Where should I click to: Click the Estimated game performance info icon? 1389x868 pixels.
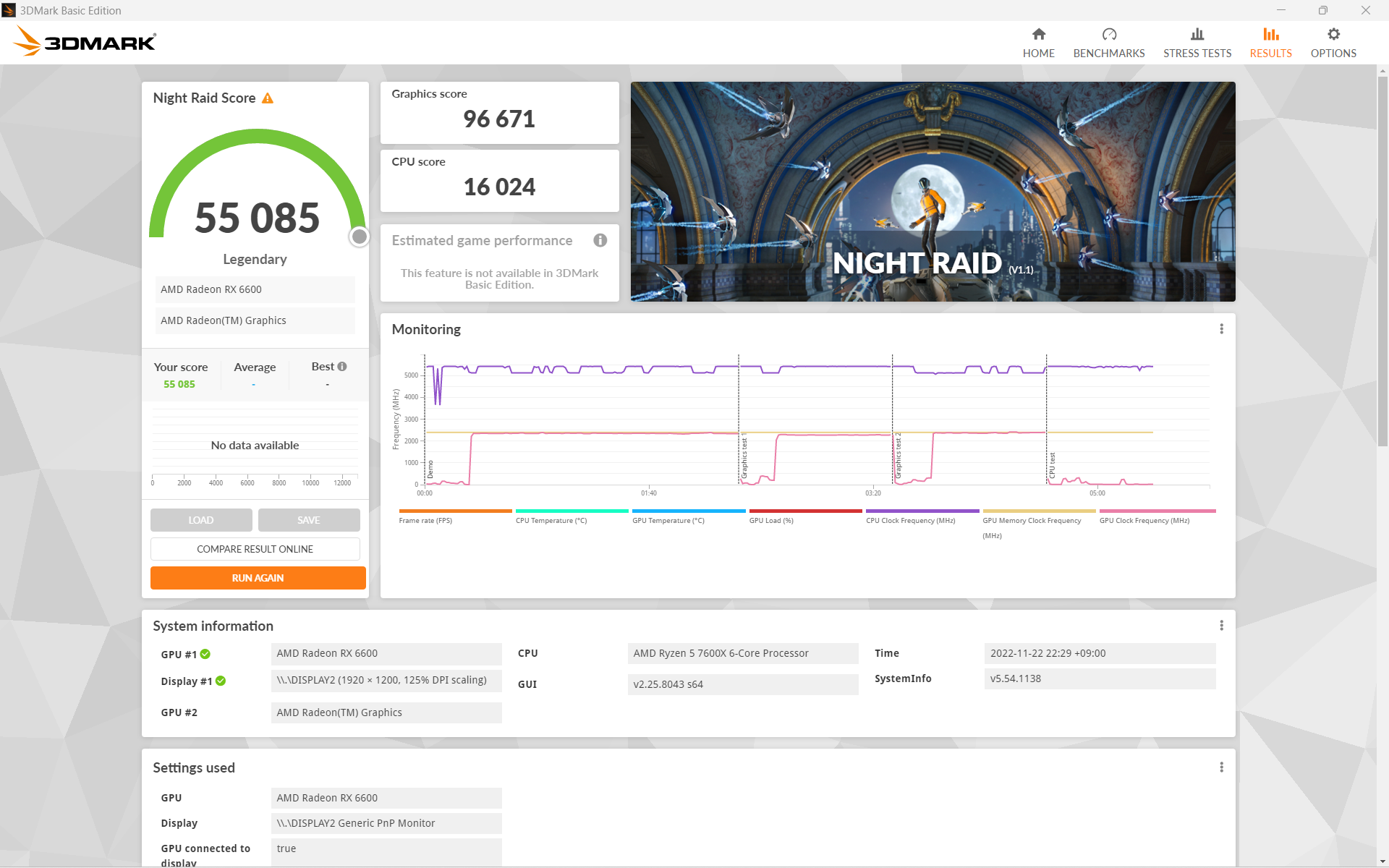pos(600,240)
